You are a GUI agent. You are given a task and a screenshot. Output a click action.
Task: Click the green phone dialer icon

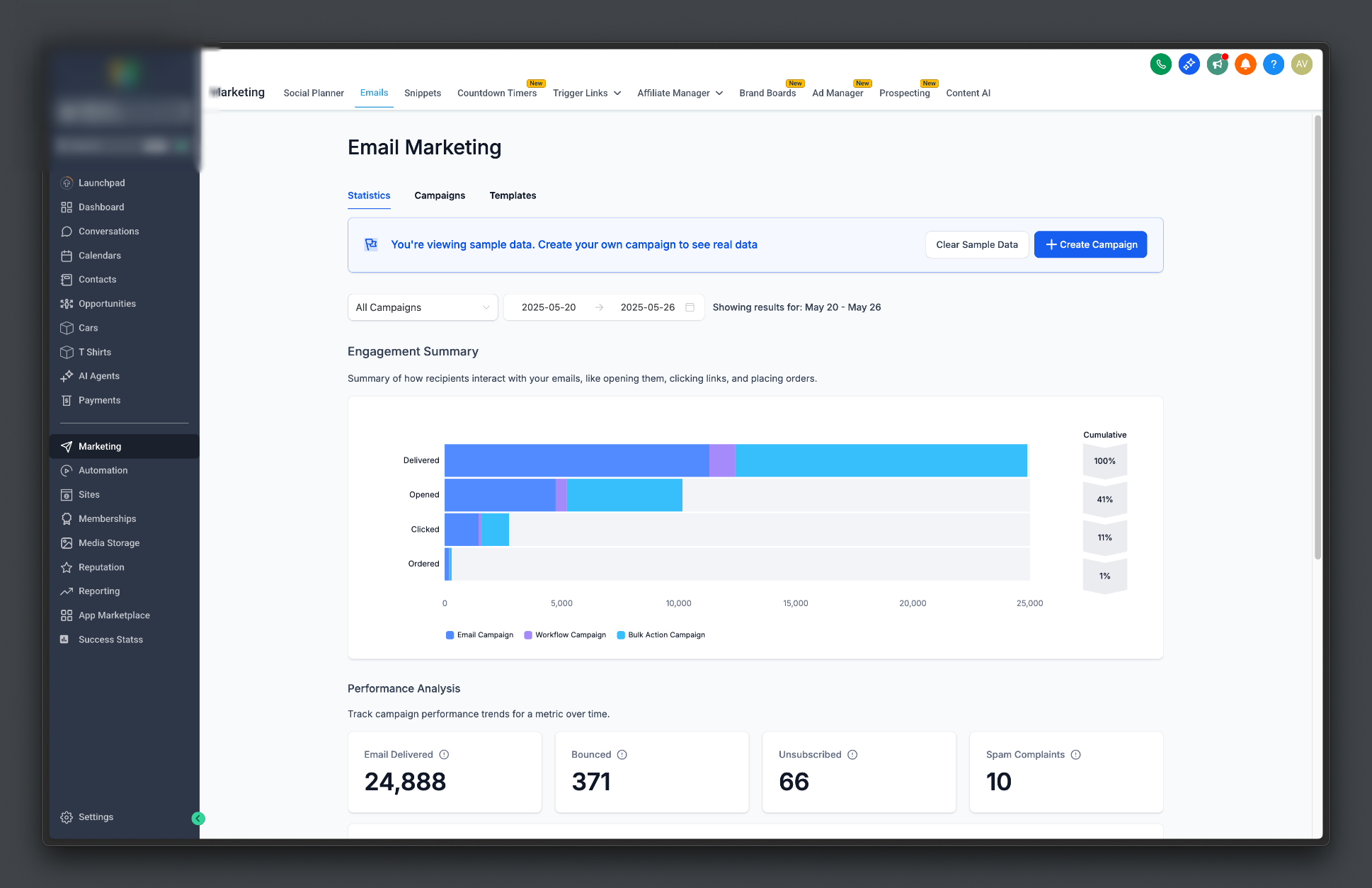(1160, 64)
